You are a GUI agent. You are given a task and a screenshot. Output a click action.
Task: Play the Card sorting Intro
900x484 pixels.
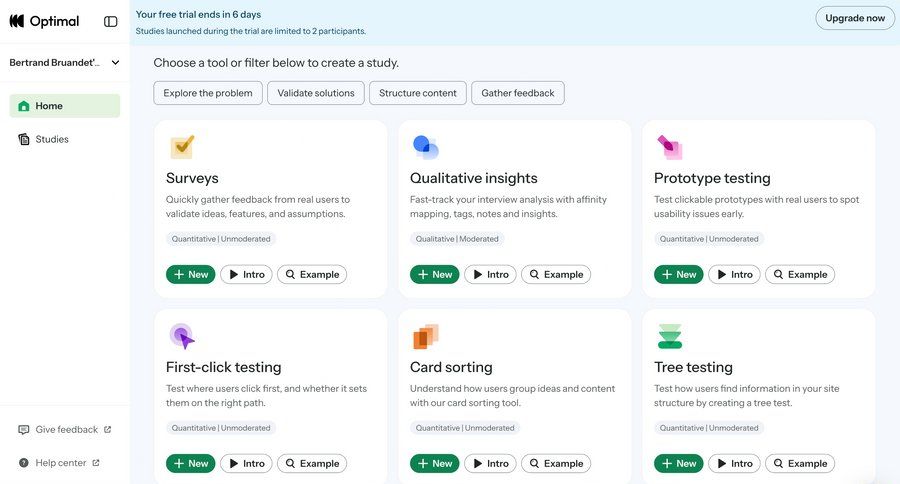490,463
